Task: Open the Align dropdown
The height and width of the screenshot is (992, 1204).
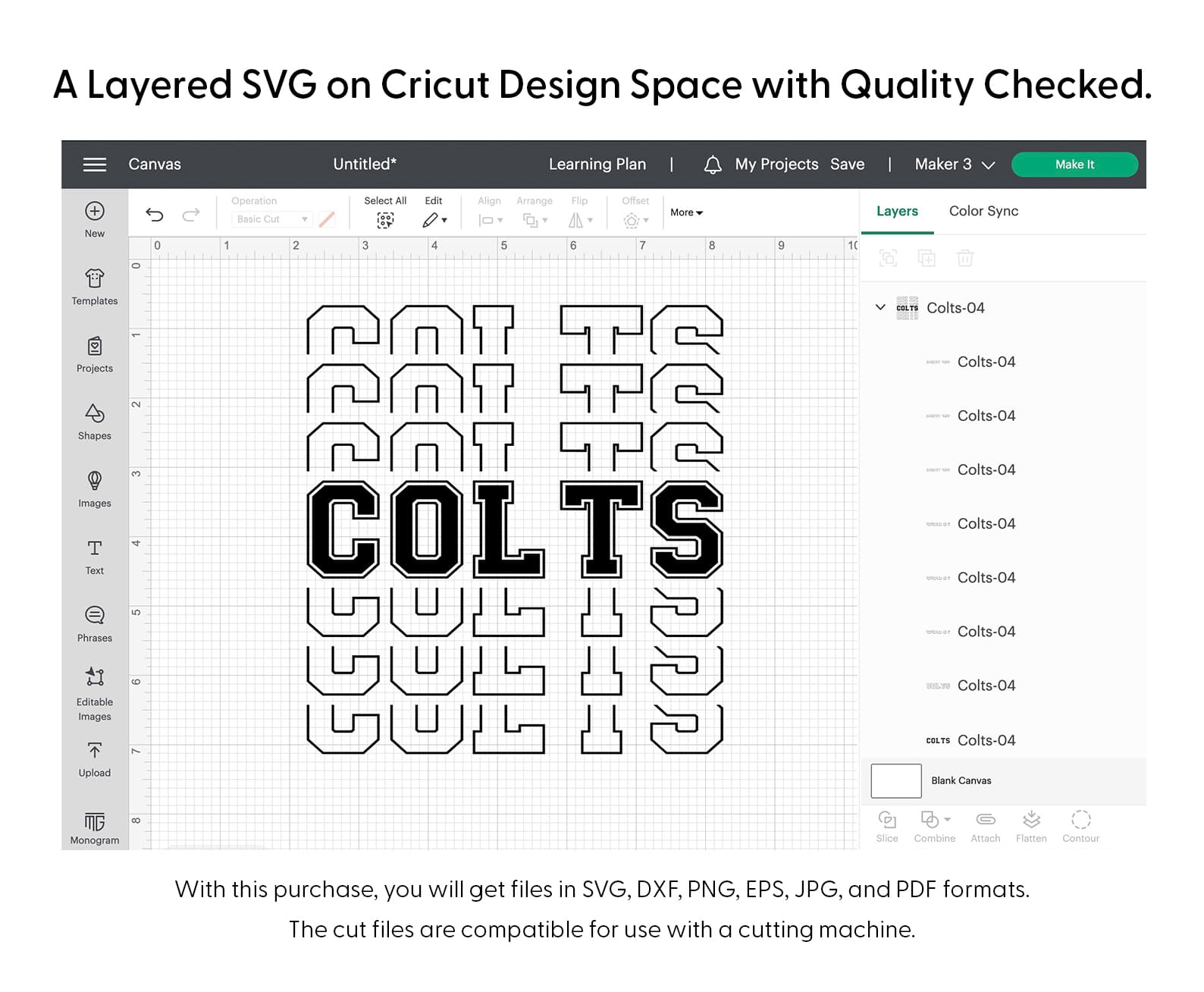Action: tap(491, 220)
